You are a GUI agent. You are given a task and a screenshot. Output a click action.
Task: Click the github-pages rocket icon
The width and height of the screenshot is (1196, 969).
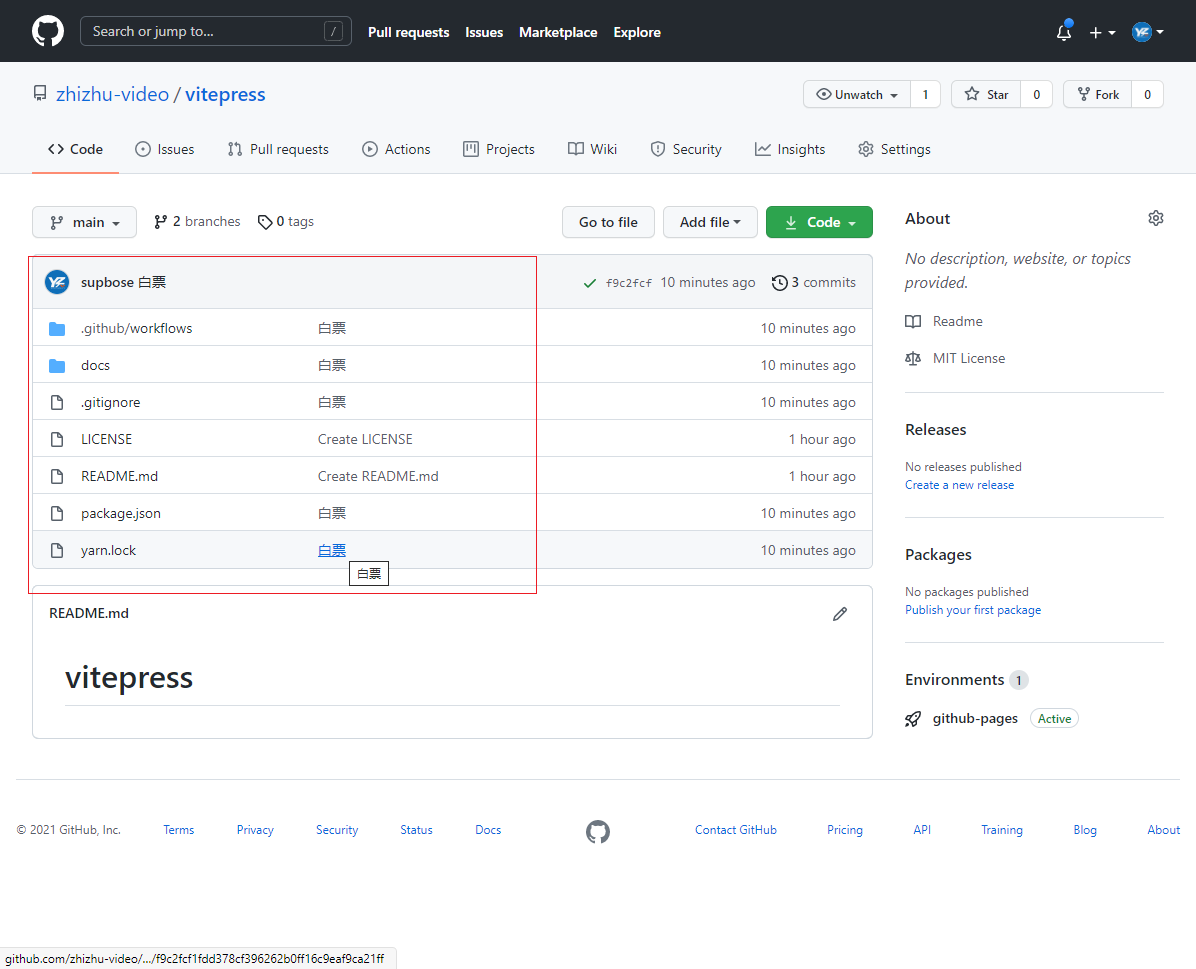coord(913,719)
